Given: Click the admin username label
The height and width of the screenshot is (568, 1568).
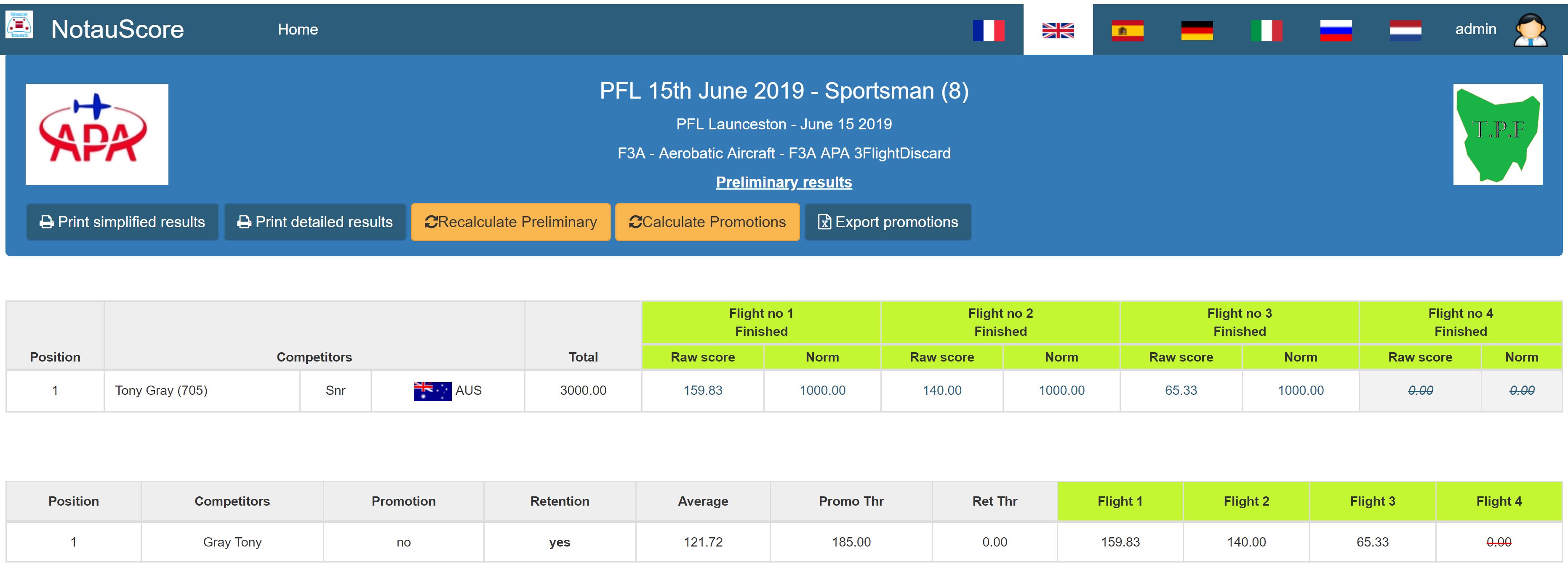Looking at the screenshot, I should click(x=1475, y=29).
